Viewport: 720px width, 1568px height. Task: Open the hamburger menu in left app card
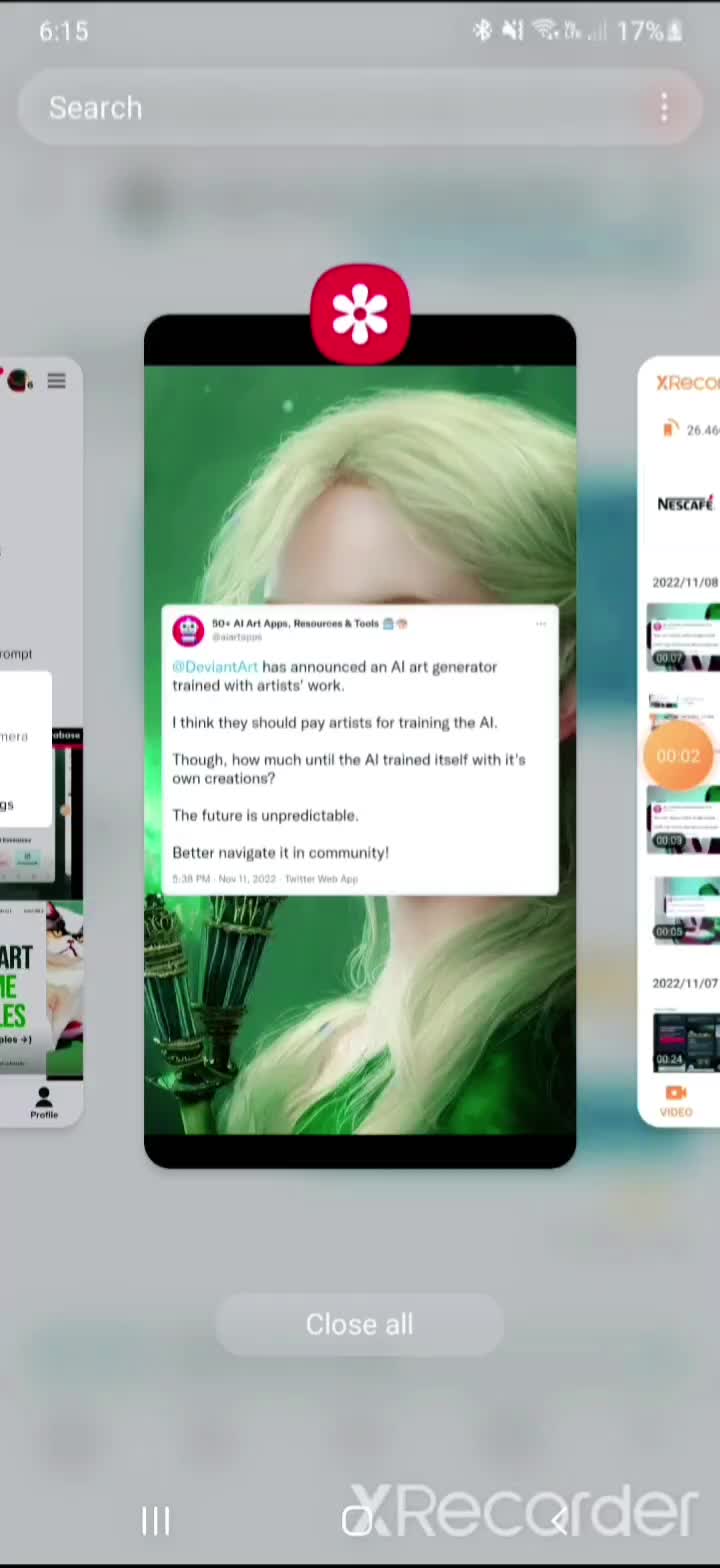(56, 381)
